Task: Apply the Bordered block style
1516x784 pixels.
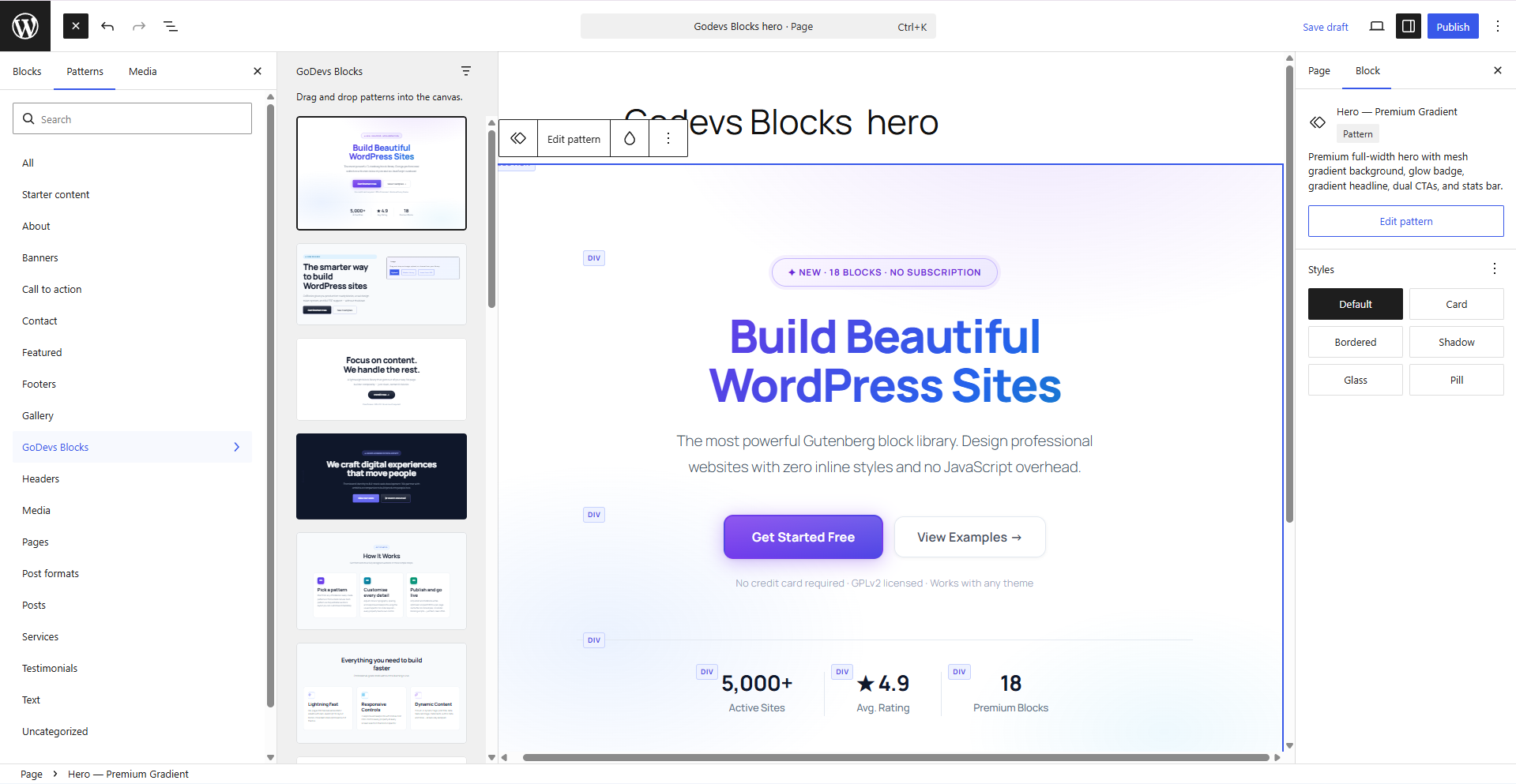Action: (x=1356, y=342)
